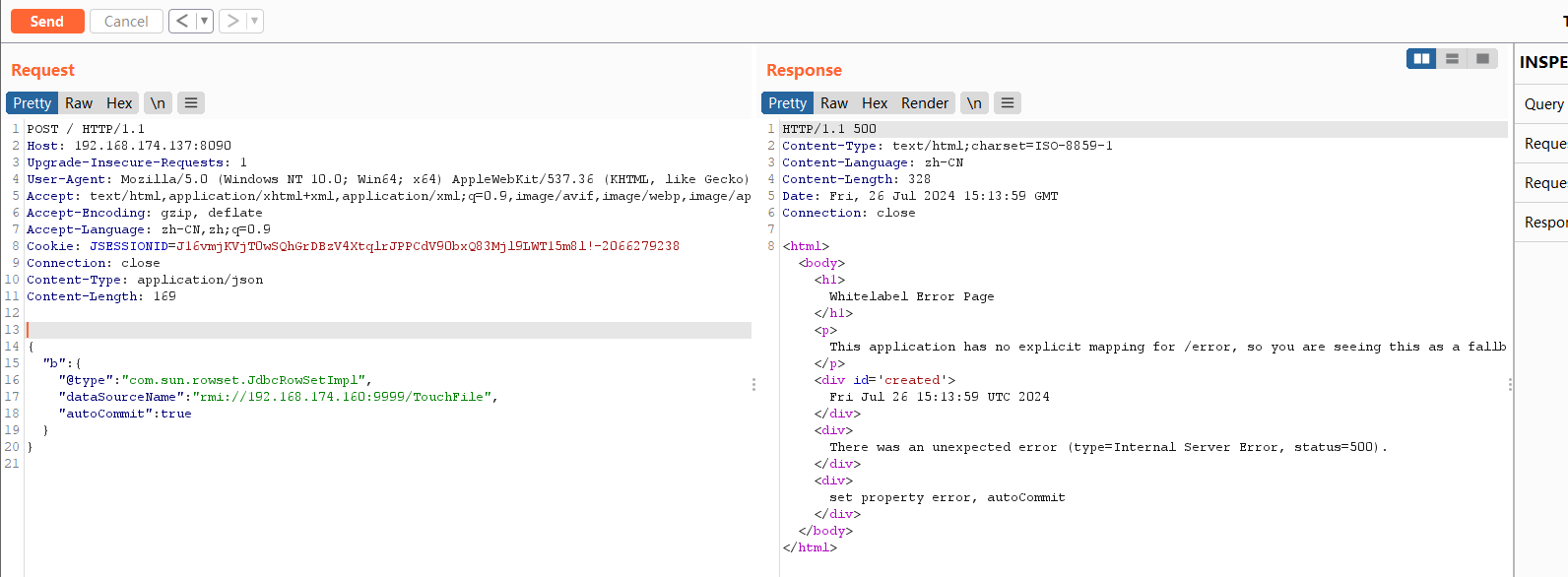The image size is (1568, 577).
Task: Switch to the Request Hex tab
Action: pyautogui.click(x=119, y=102)
